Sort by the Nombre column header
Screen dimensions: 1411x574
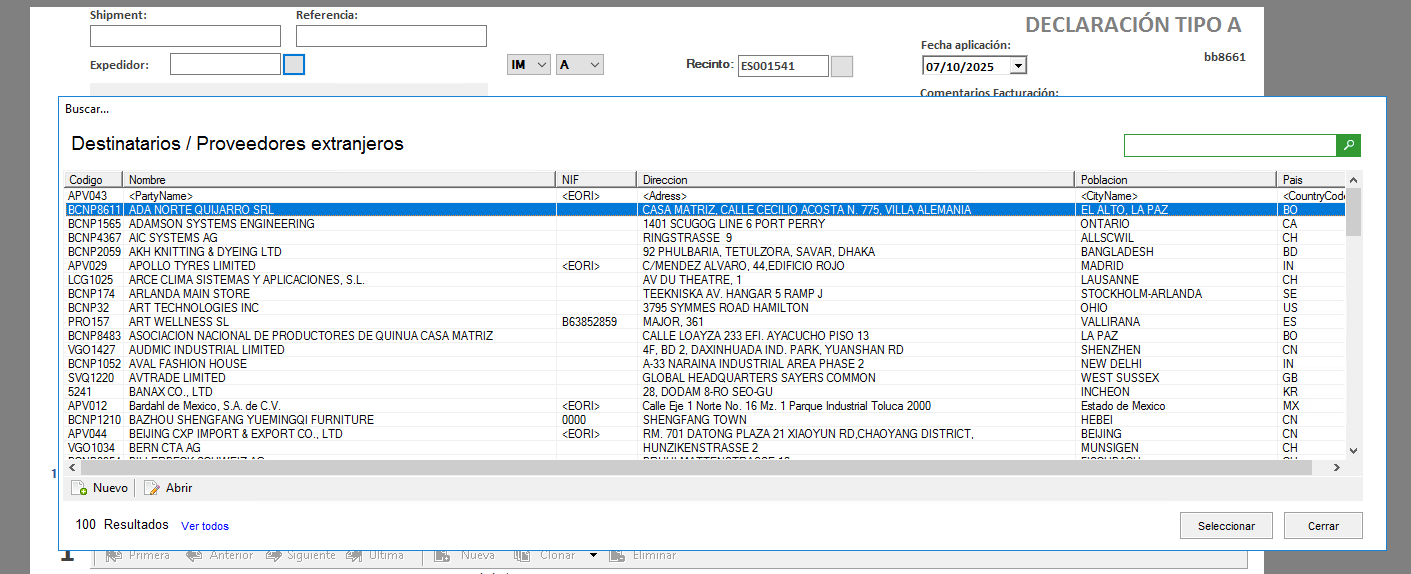(340, 179)
